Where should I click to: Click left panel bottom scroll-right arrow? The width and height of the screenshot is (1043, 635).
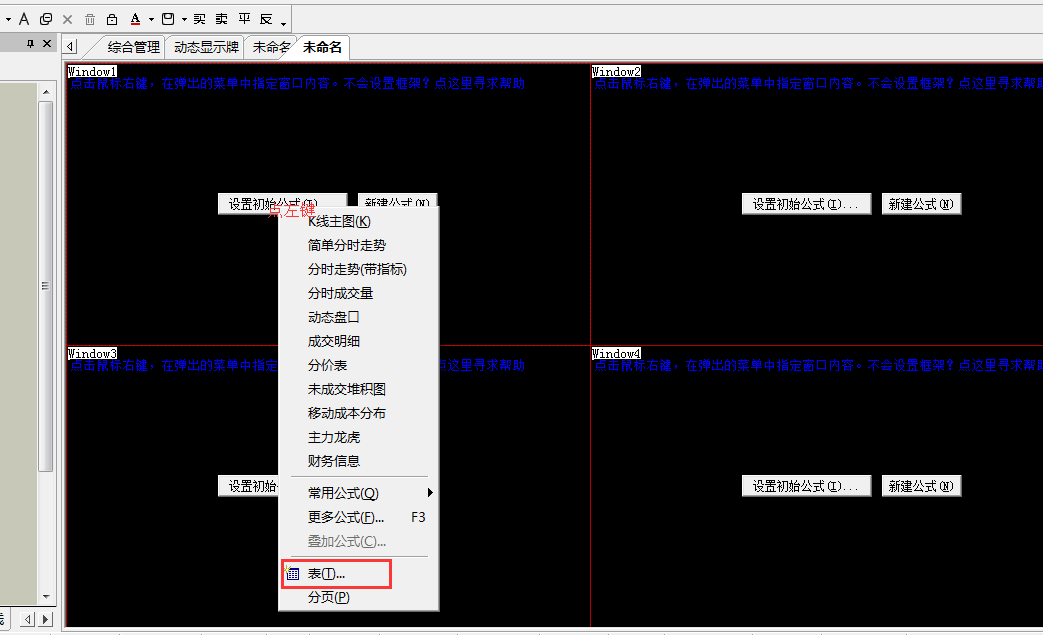point(45,619)
